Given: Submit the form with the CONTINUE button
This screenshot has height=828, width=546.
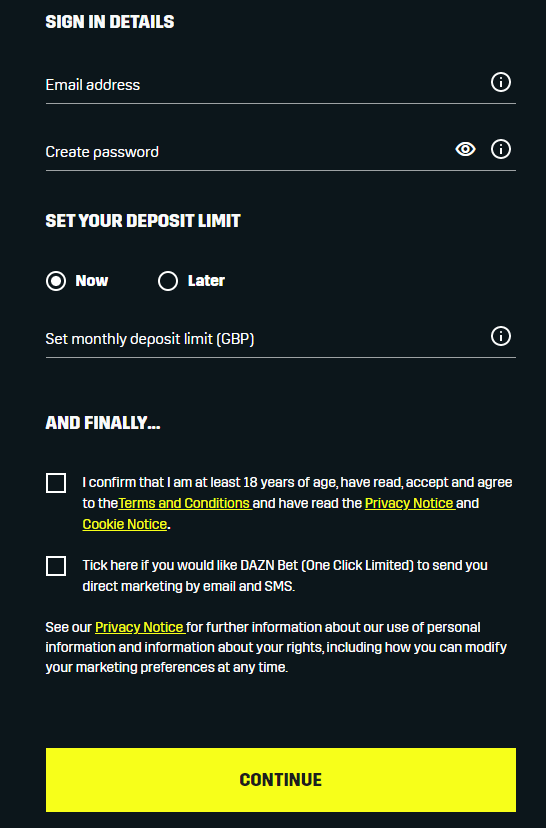Looking at the screenshot, I should point(280,780).
